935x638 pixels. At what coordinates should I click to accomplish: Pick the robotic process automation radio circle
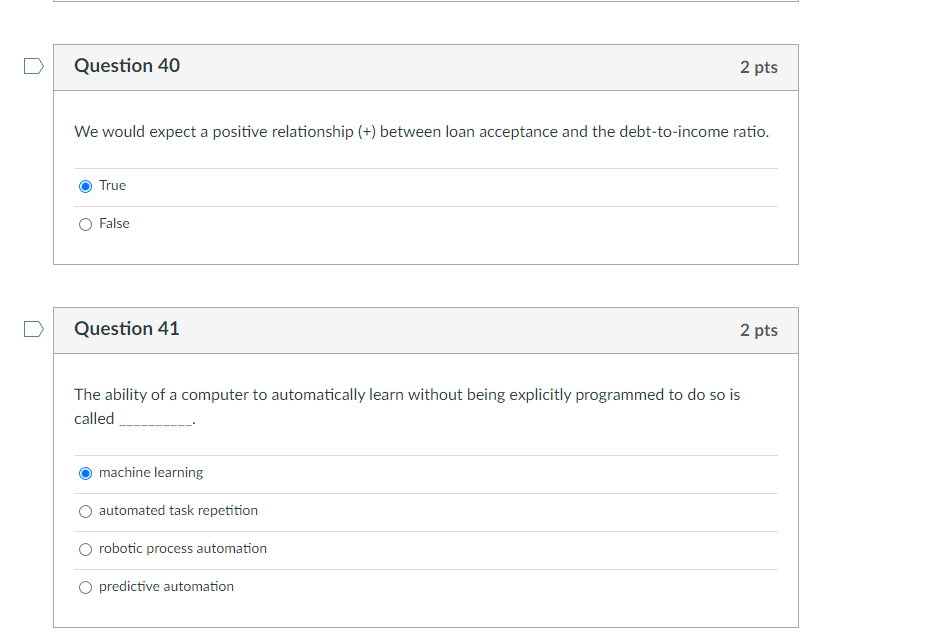[x=85, y=549]
